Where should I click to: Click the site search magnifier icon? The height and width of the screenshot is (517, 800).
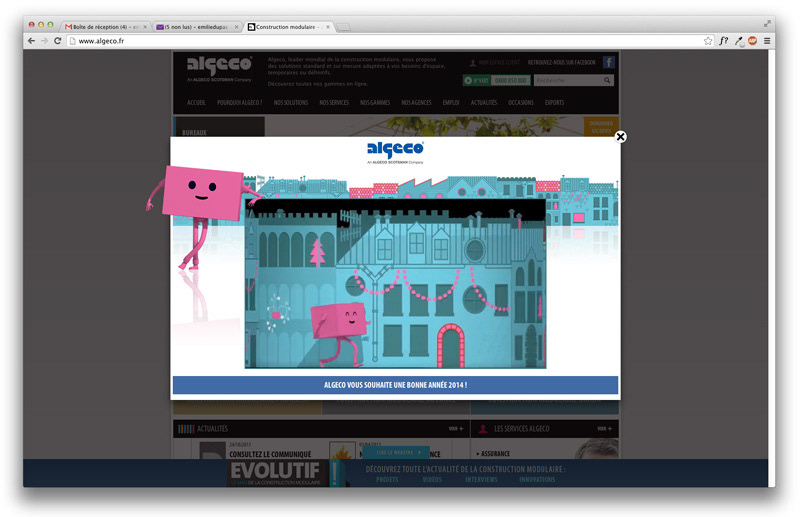tap(607, 80)
